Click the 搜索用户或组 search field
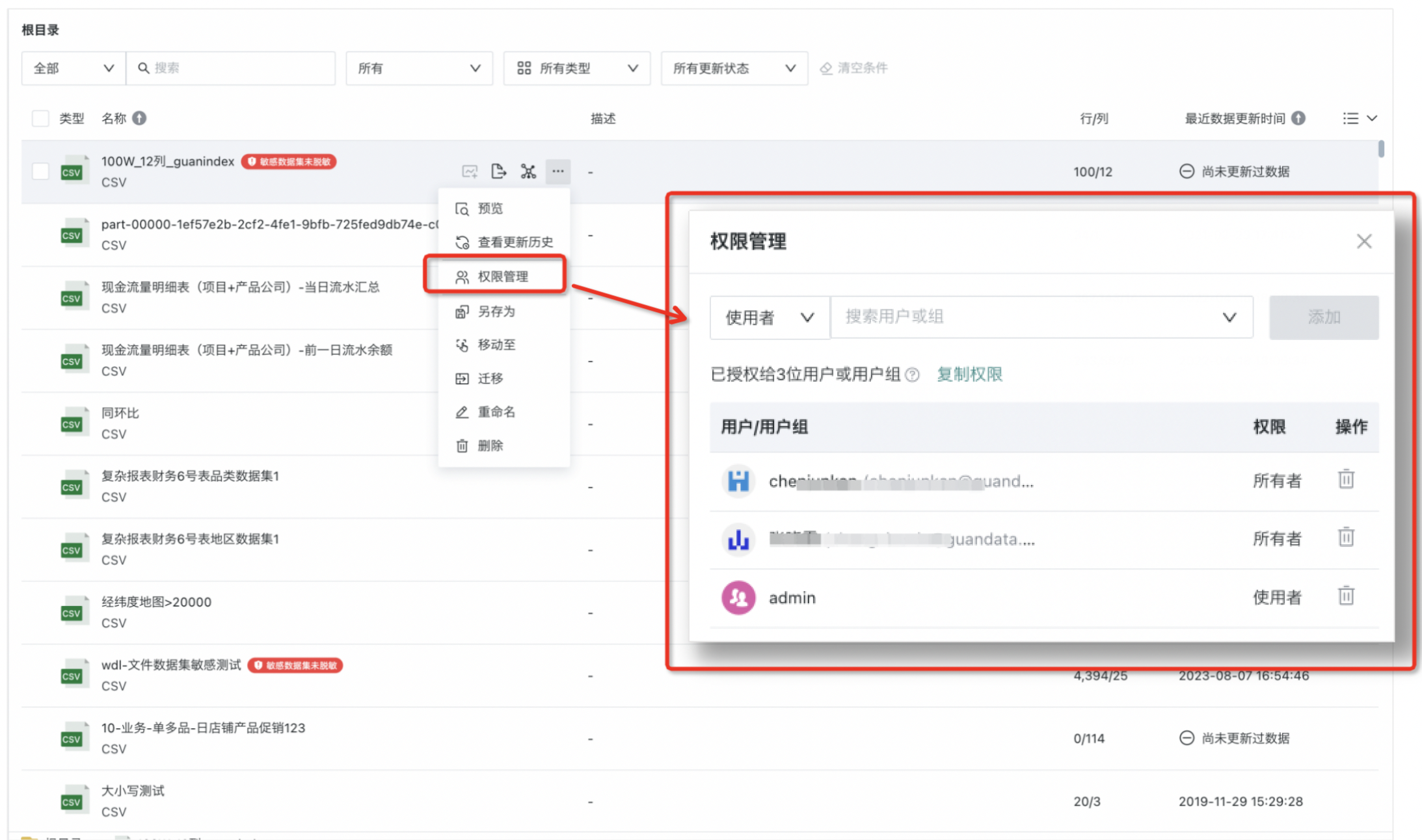 (1028, 317)
